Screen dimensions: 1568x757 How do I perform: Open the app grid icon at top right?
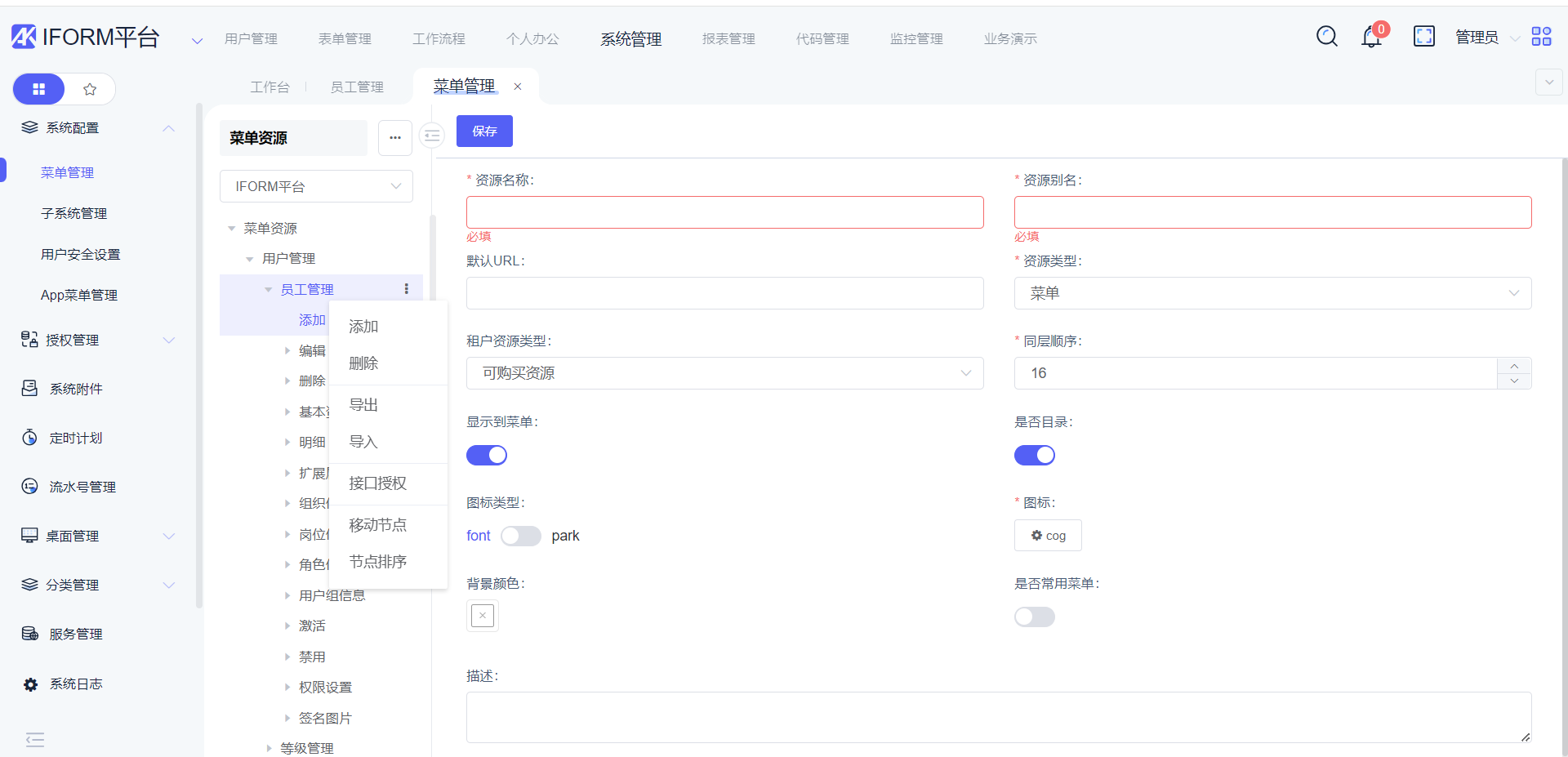tap(1541, 37)
